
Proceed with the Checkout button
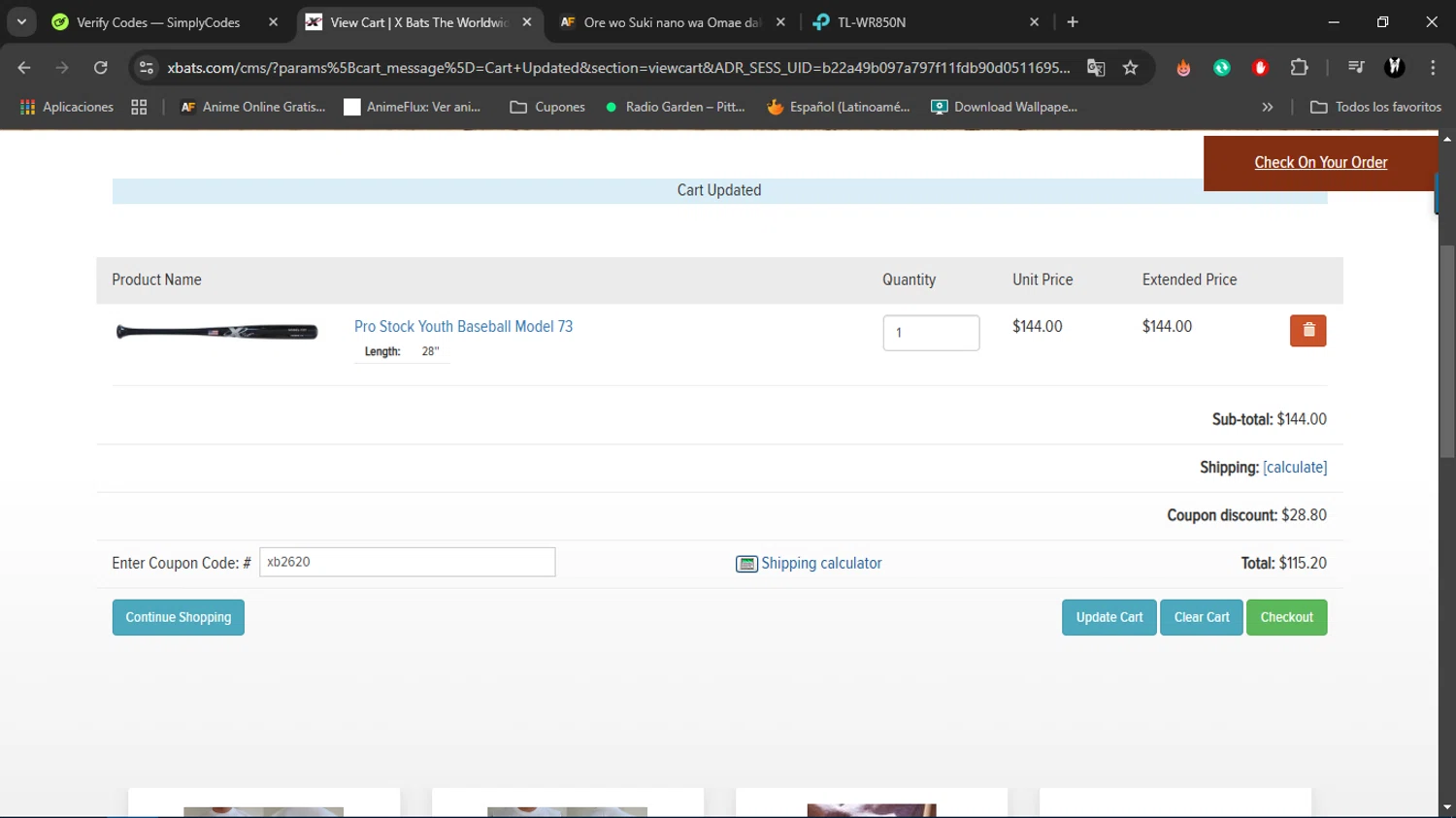click(x=1286, y=618)
